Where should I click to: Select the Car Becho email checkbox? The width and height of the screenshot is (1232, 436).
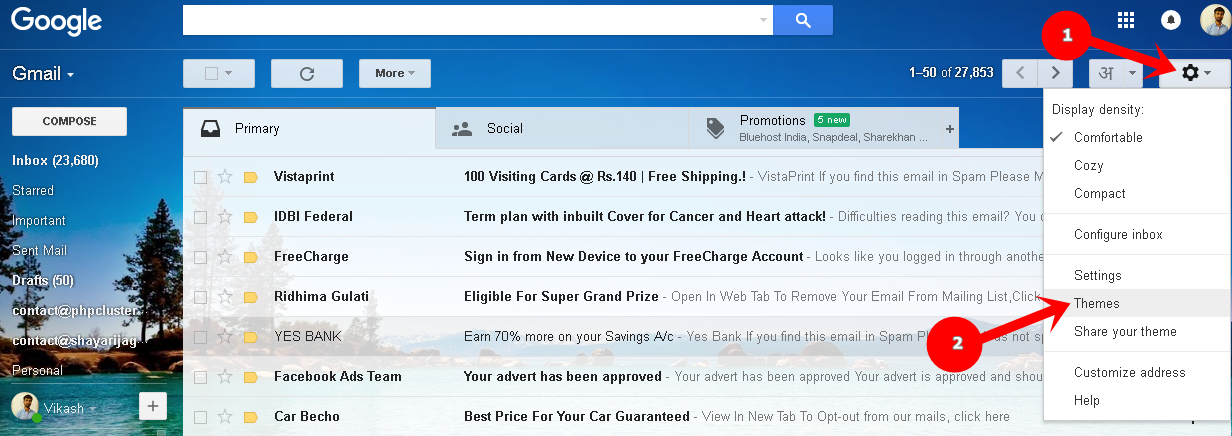(200, 417)
